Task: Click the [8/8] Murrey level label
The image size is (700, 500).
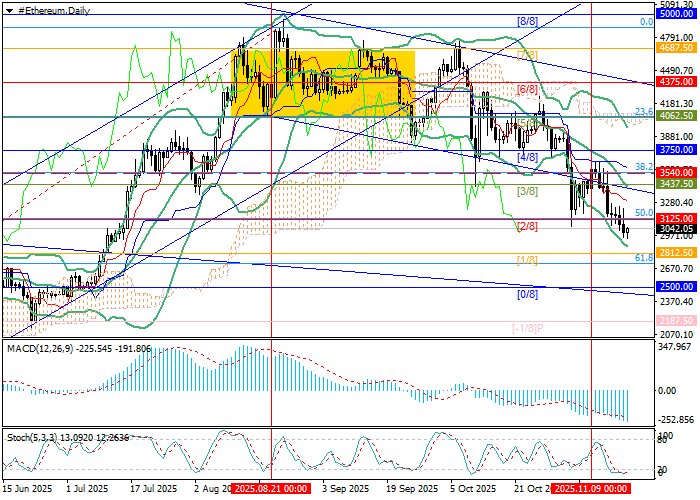Action: click(528, 21)
